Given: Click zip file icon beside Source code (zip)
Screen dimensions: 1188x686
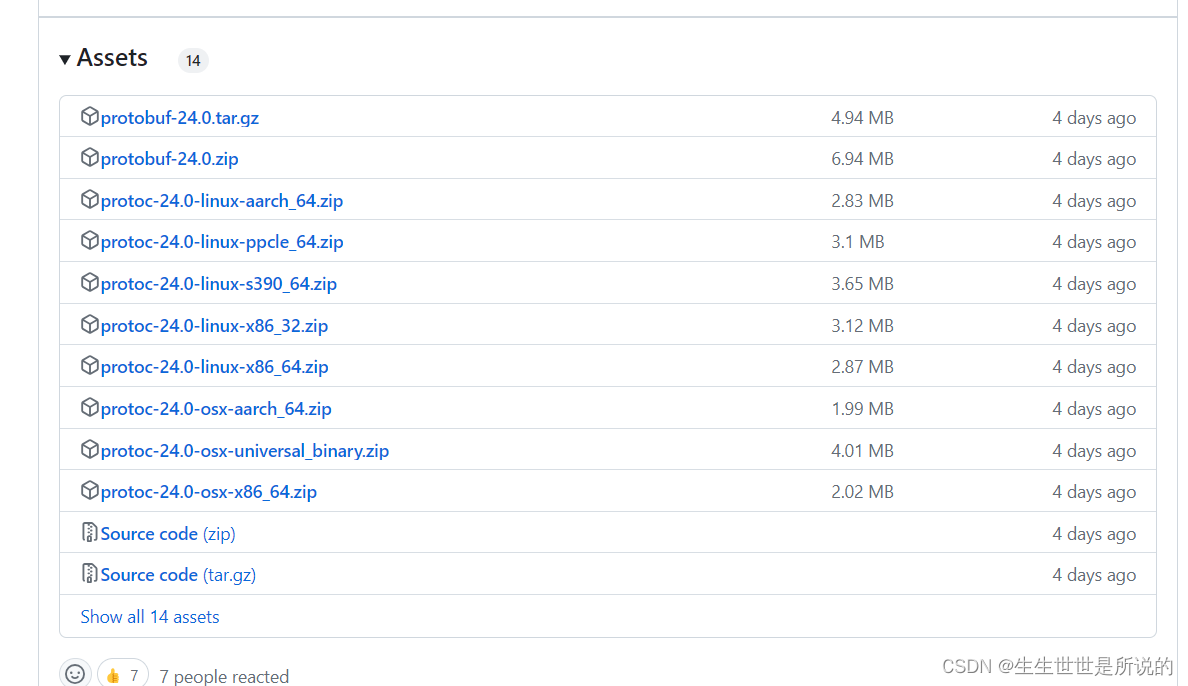Looking at the screenshot, I should (89, 532).
